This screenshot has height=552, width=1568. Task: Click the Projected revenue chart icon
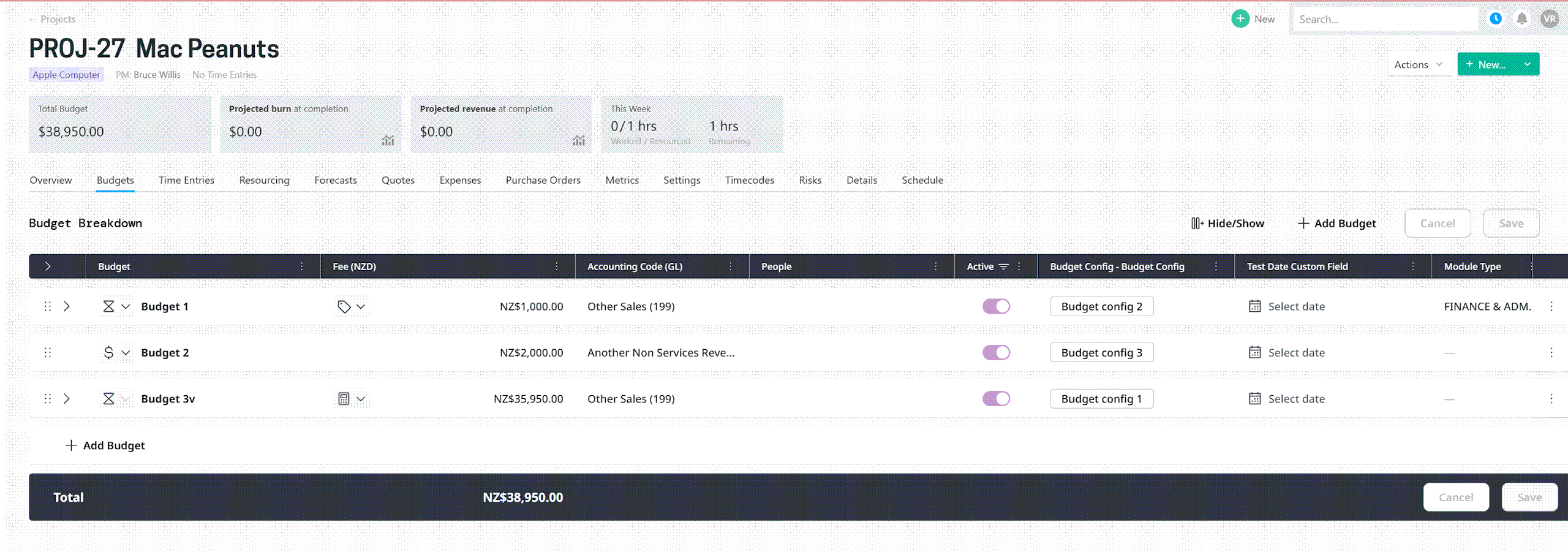coord(578,140)
